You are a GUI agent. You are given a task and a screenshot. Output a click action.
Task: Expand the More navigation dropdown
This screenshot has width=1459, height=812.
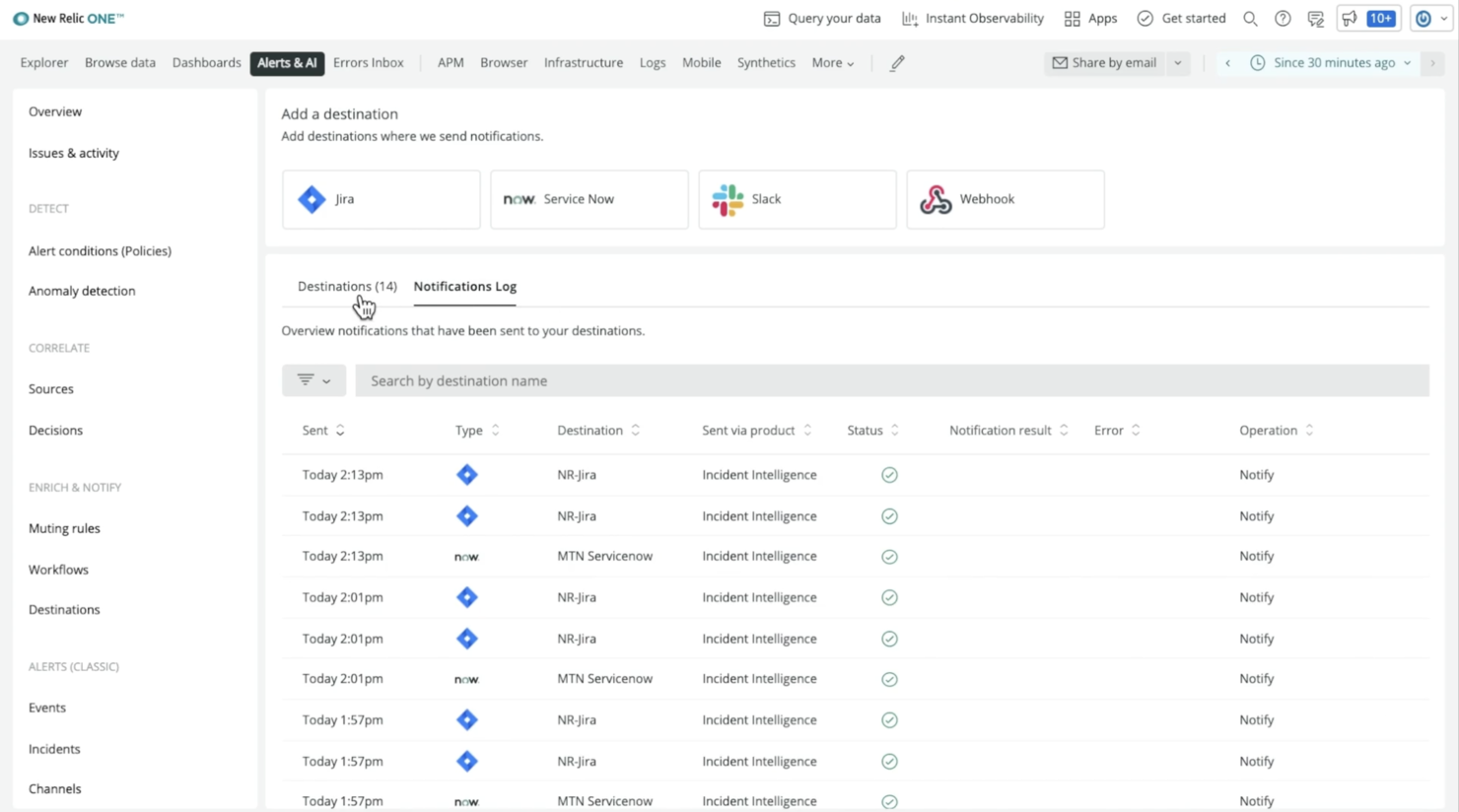pyautogui.click(x=832, y=62)
